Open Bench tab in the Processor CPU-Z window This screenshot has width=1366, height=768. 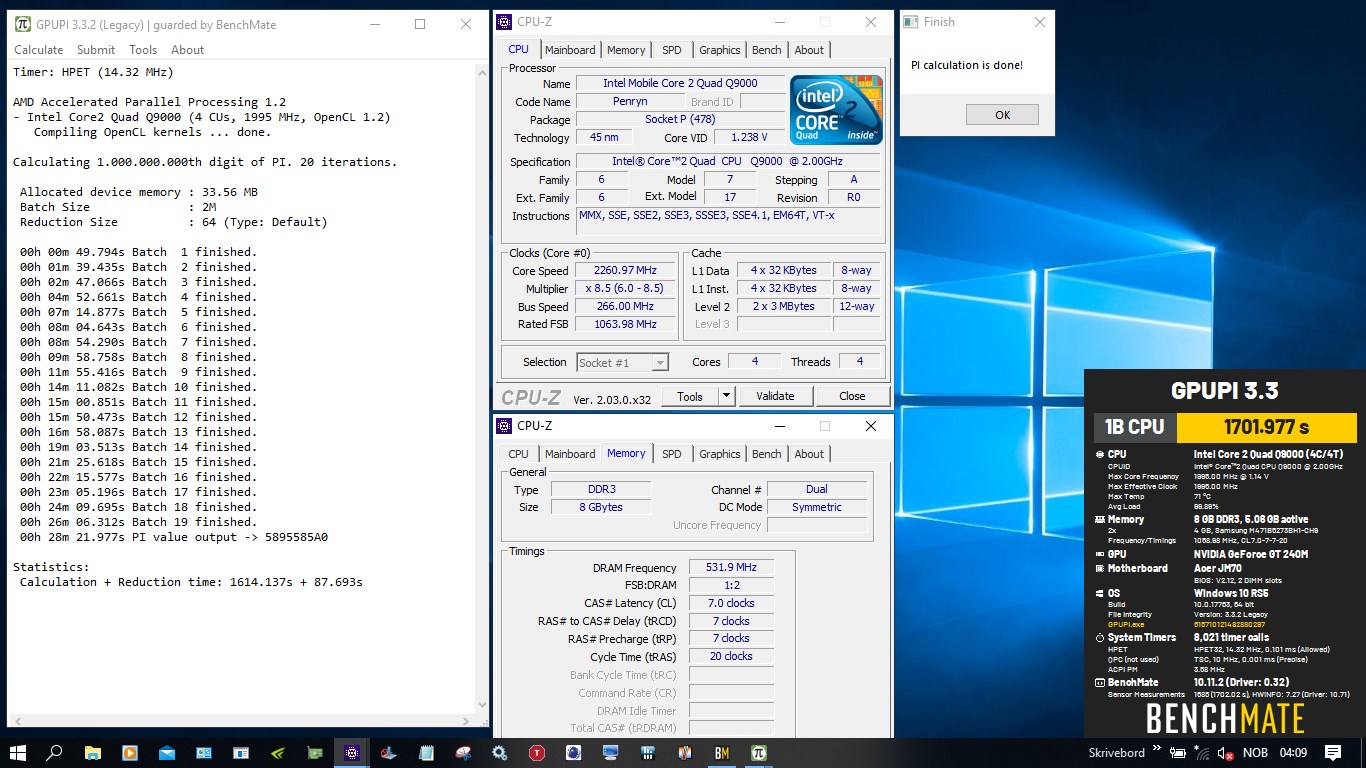[767, 50]
